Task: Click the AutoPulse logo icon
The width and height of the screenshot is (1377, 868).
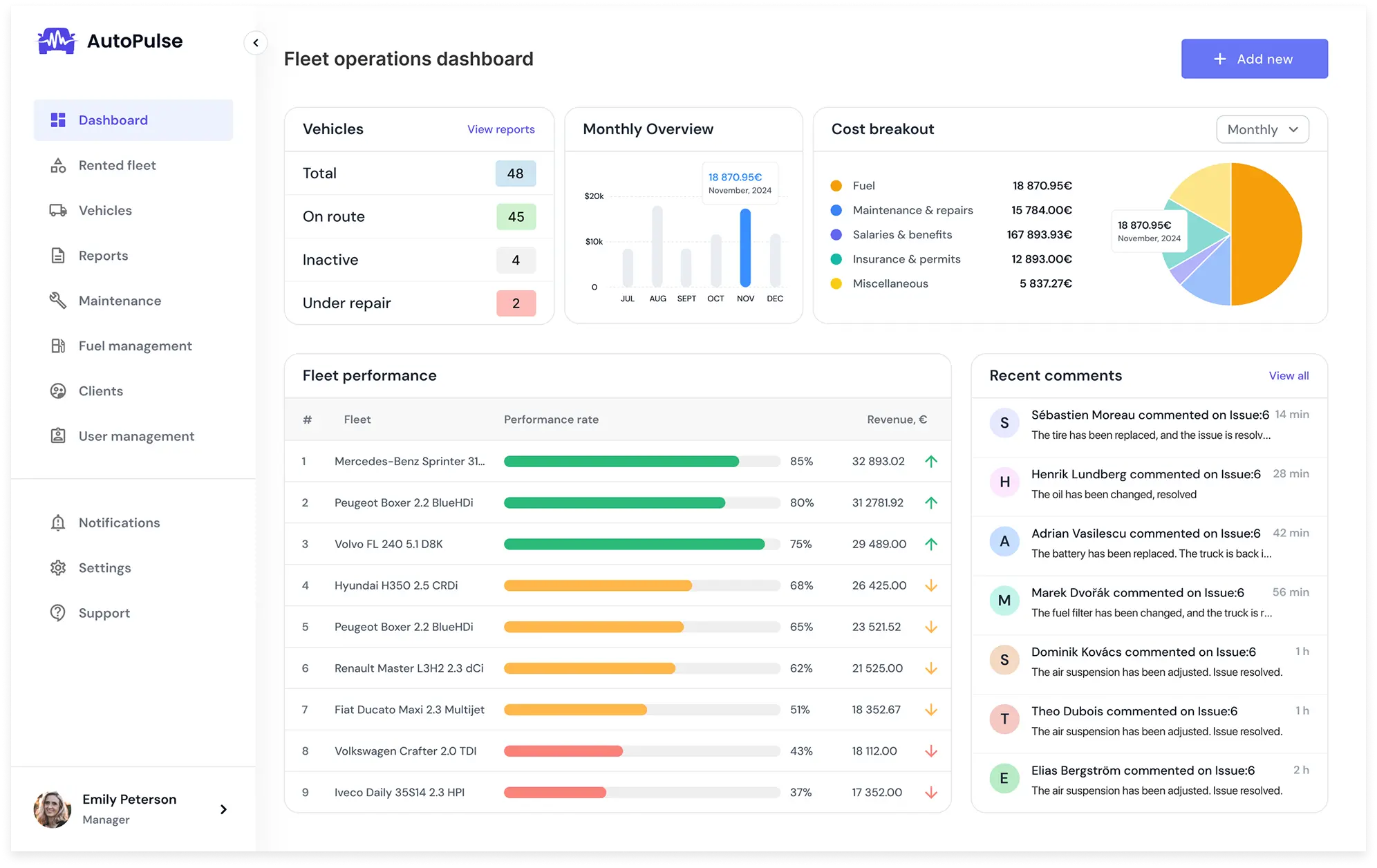Action: pyautogui.click(x=56, y=41)
